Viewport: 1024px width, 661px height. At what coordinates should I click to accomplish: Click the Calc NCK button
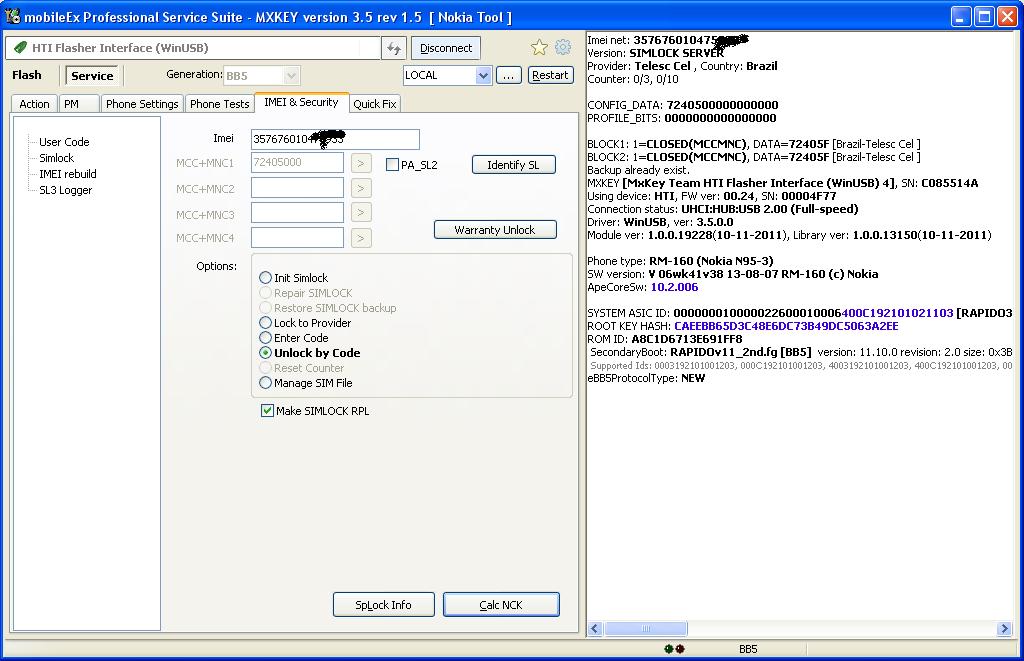[501, 605]
